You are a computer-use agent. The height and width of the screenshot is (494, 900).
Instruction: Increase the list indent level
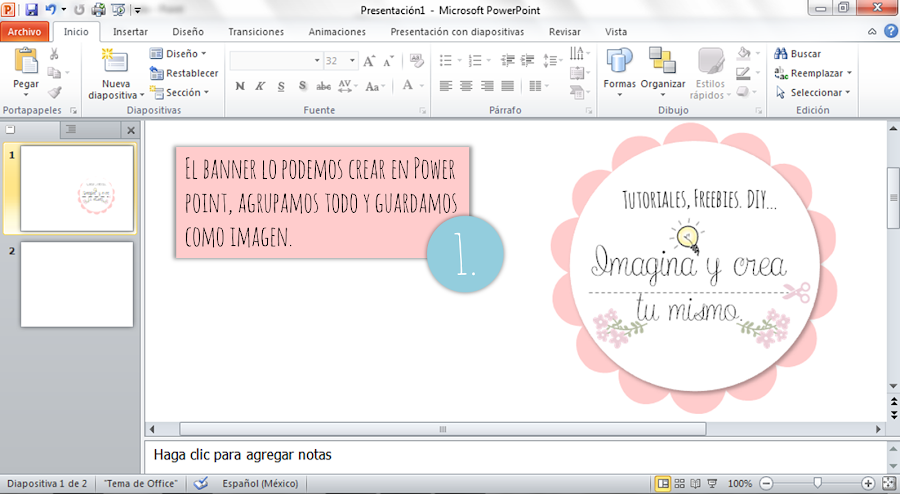pos(527,60)
